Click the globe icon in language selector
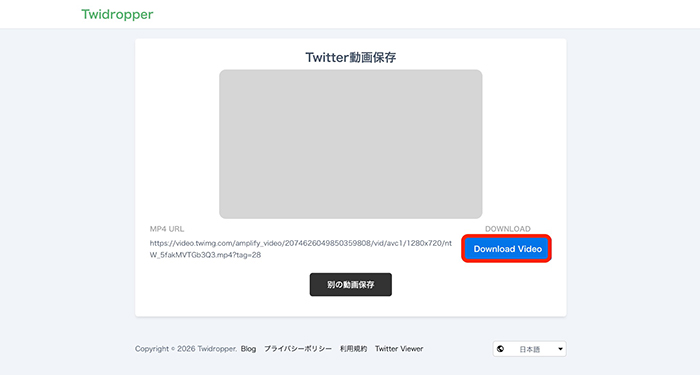This screenshot has height=375, width=700. [500, 349]
